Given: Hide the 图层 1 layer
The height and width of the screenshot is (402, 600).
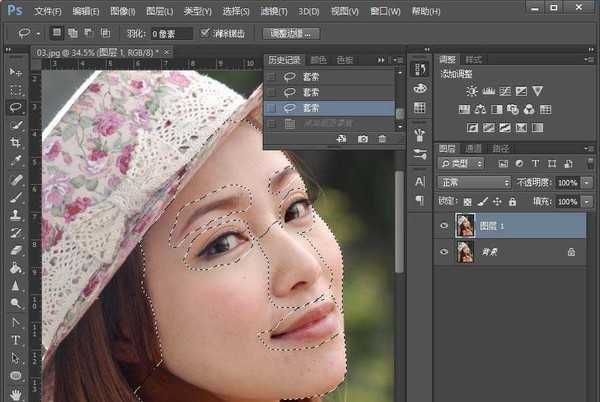Looking at the screenshot, I should pyautogui.click(x=445, y=226).
